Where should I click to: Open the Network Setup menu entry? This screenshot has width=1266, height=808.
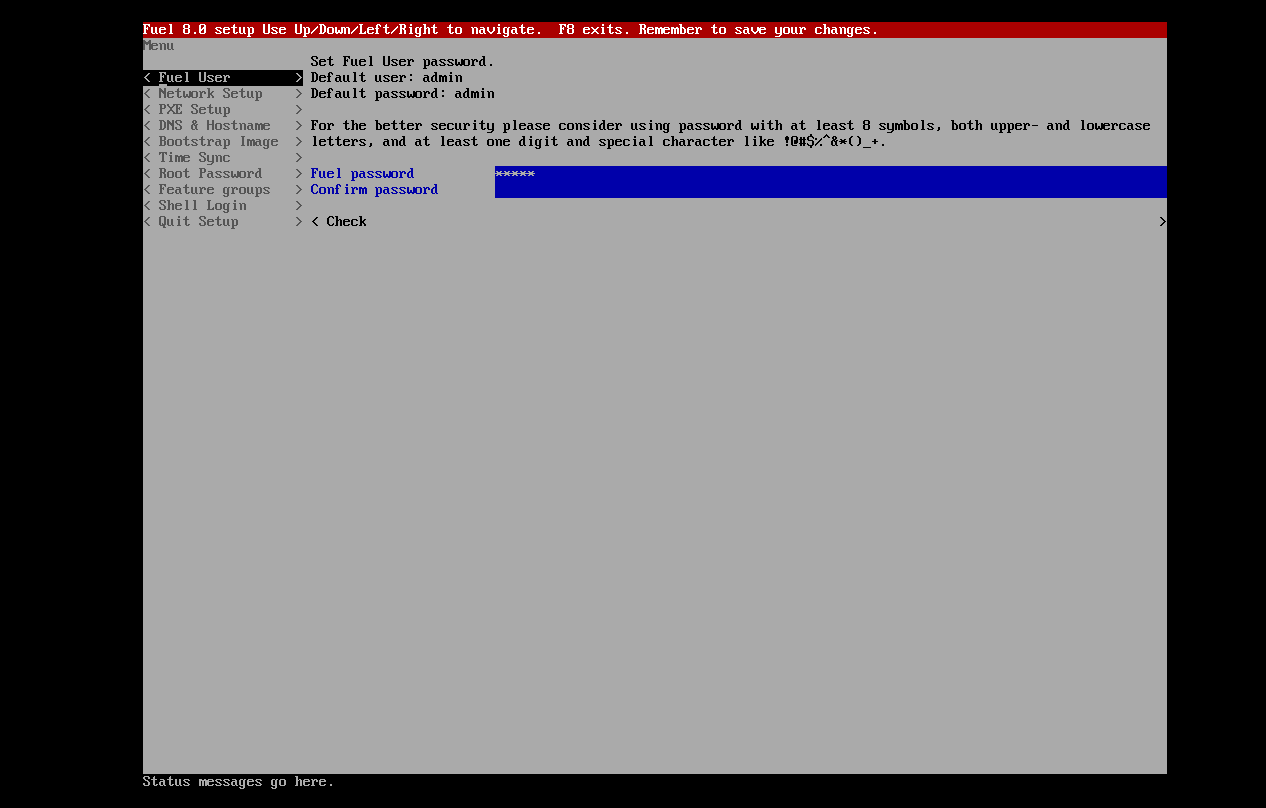pos(222,94)
